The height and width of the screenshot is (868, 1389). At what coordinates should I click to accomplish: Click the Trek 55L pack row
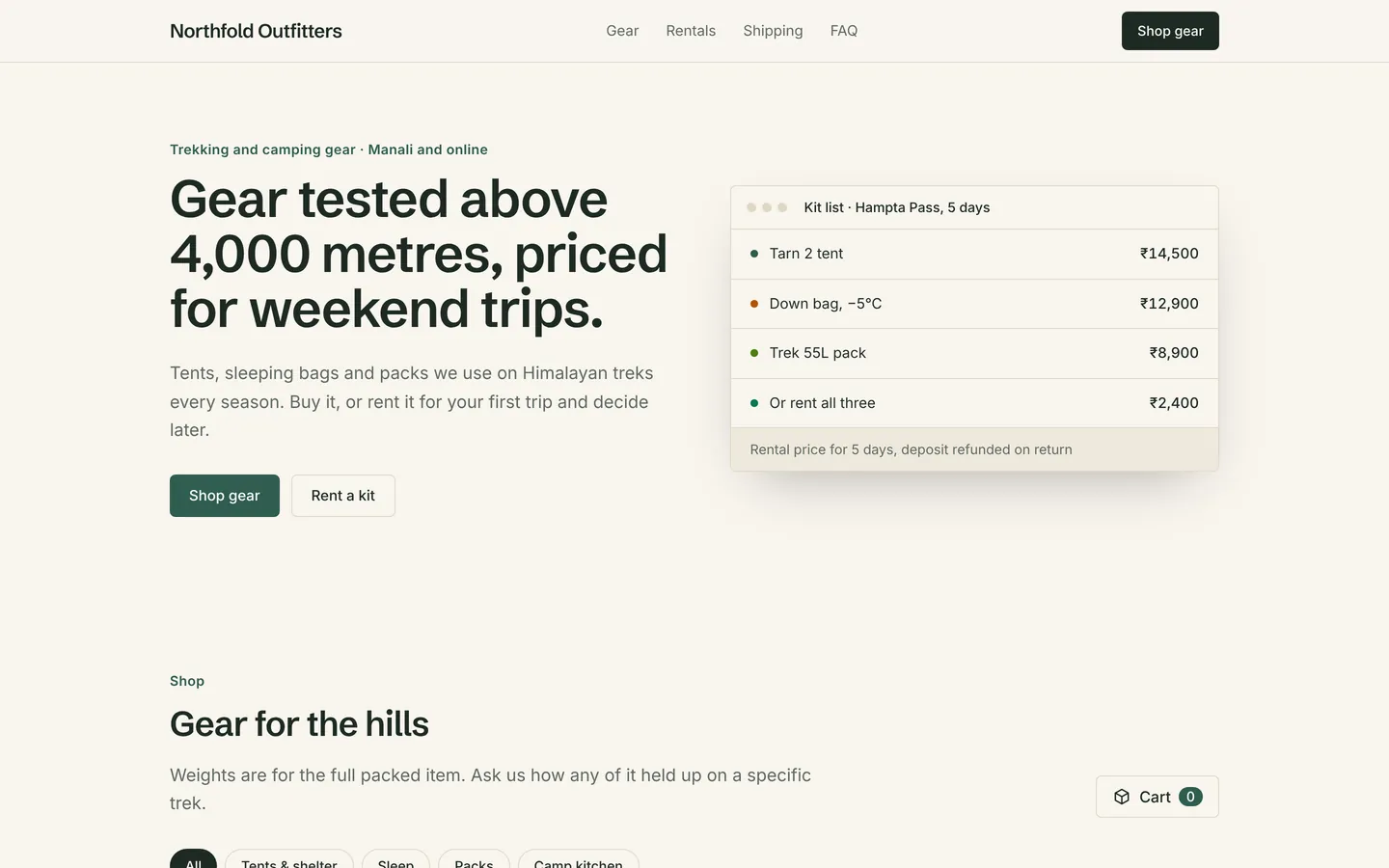pos(974,353)
